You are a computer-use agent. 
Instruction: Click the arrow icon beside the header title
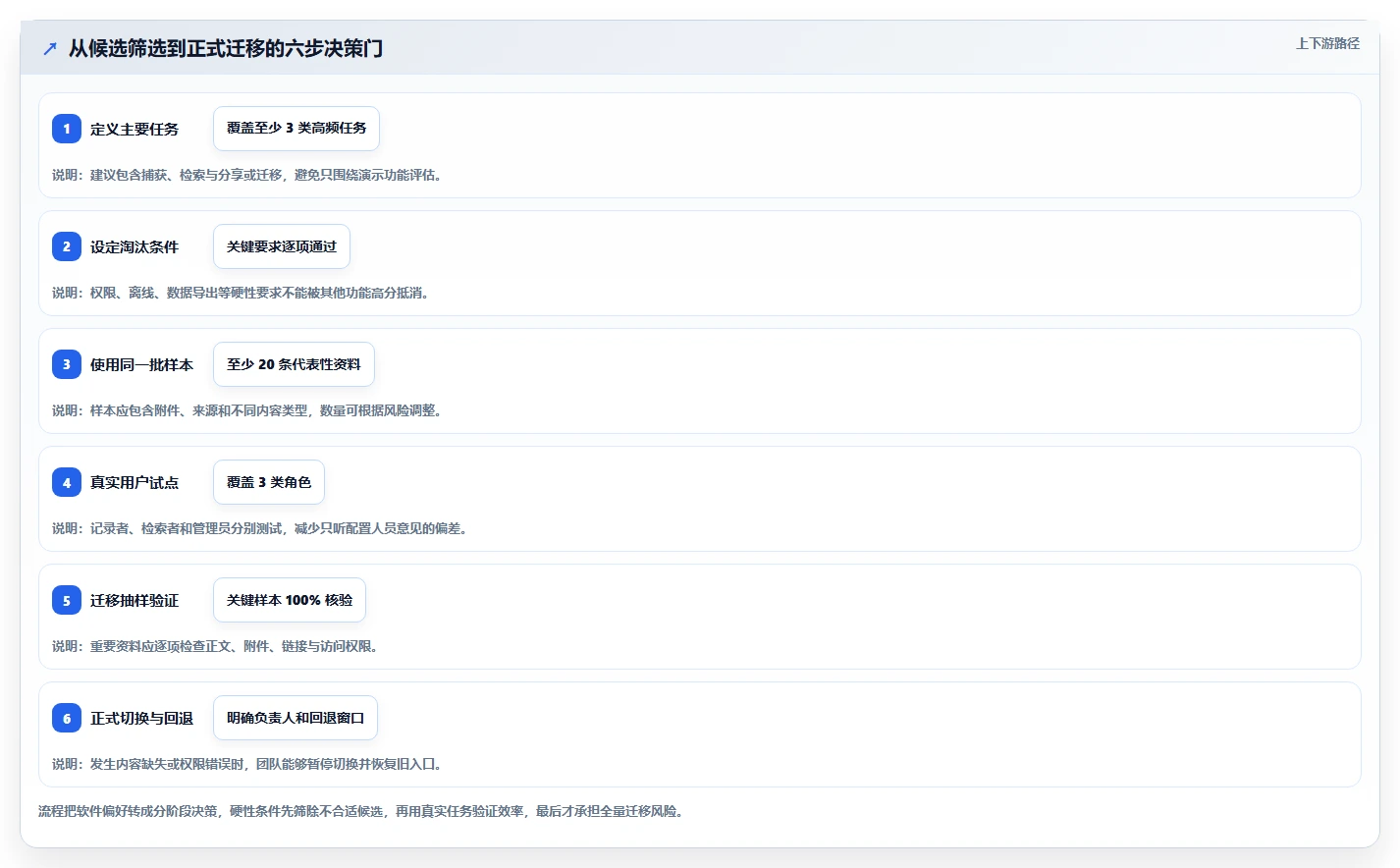pos(50,48)
